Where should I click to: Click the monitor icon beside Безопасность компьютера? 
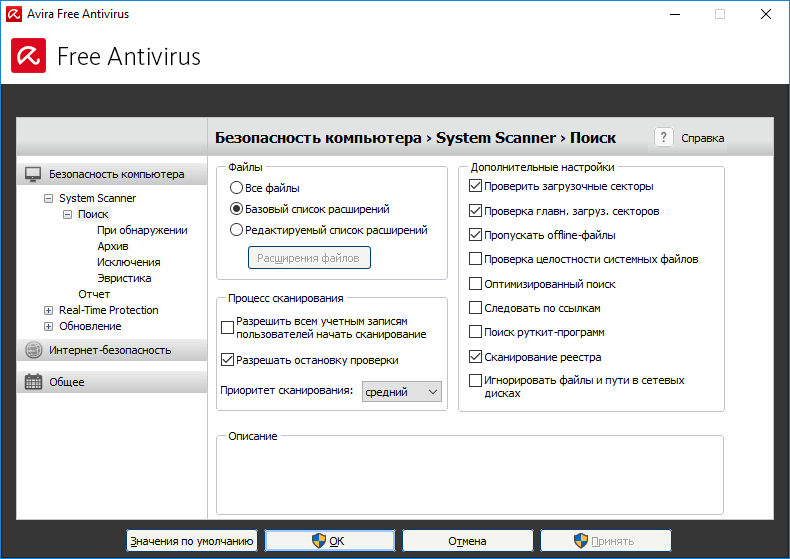(33, 174)
